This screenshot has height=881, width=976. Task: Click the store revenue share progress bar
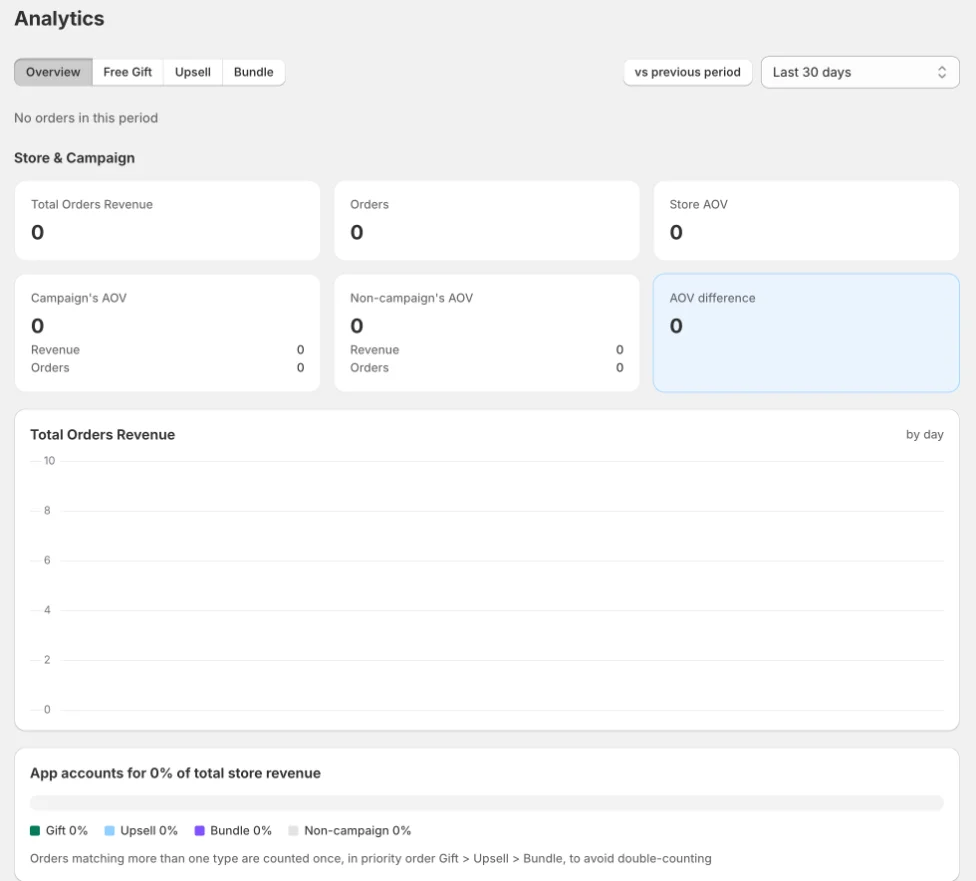pyautogui.click(x=487, y=803)
